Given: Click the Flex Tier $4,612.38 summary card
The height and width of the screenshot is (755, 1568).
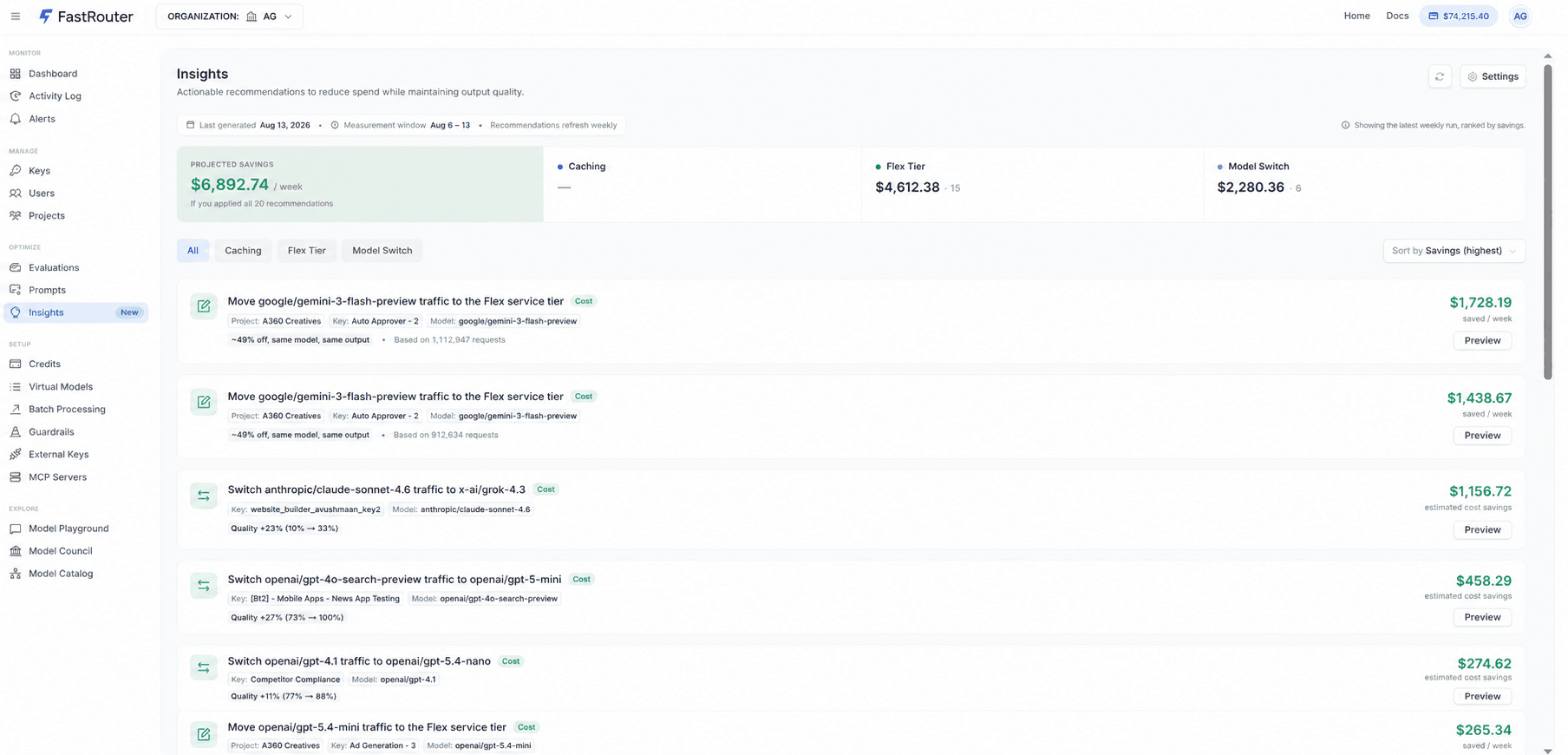Looking at the screenshot, I should [1032, 184].
